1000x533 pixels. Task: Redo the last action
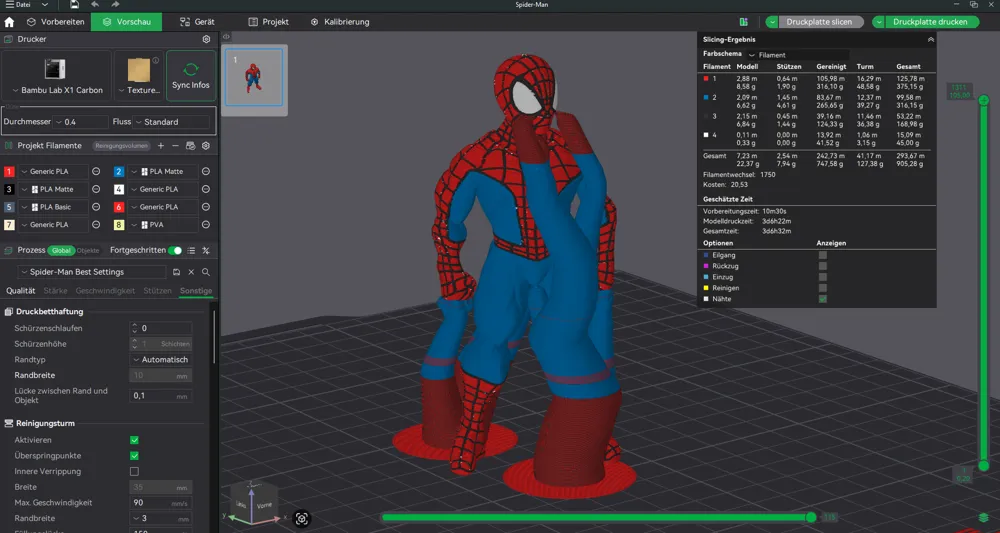[x=115, y=4]
